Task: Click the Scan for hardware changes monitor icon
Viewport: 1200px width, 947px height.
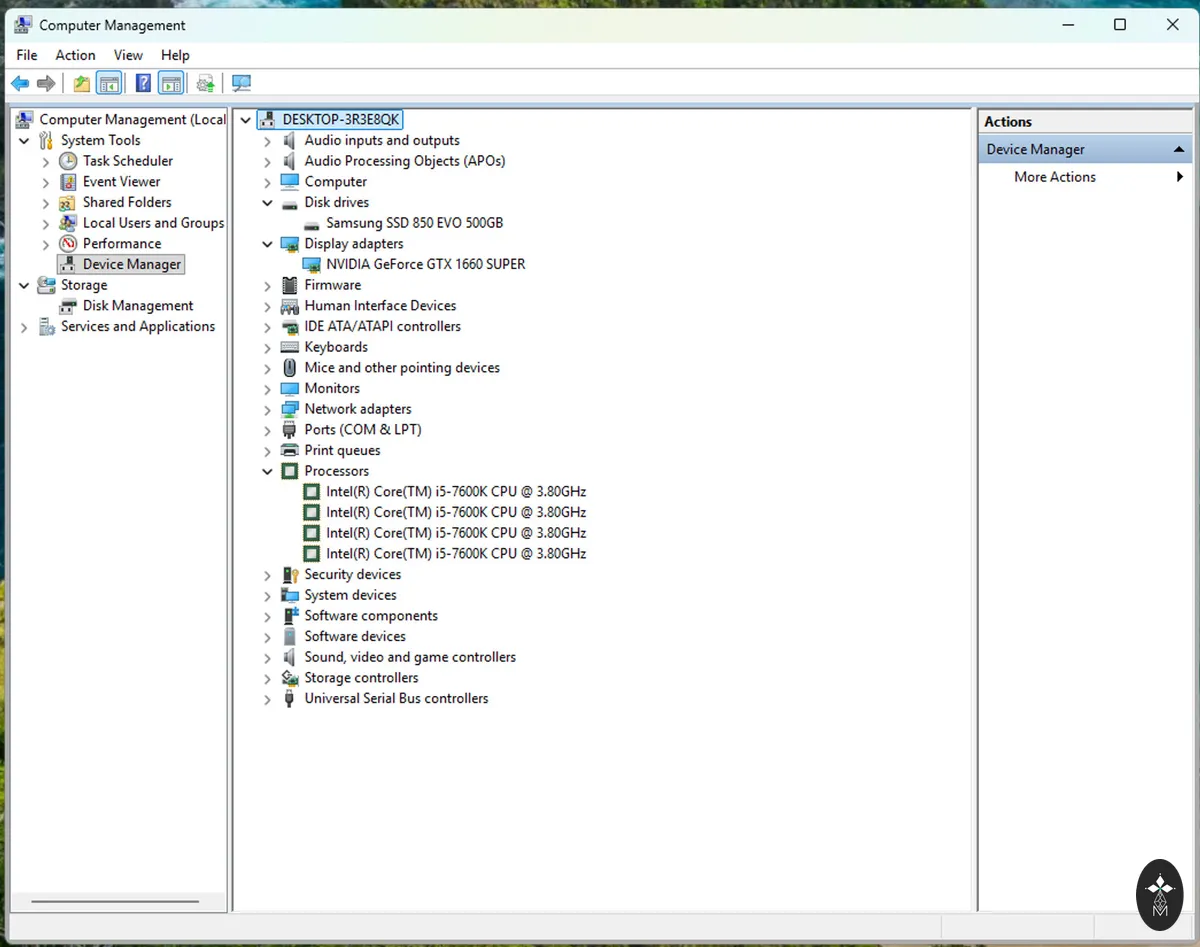Action: point(241,84)
